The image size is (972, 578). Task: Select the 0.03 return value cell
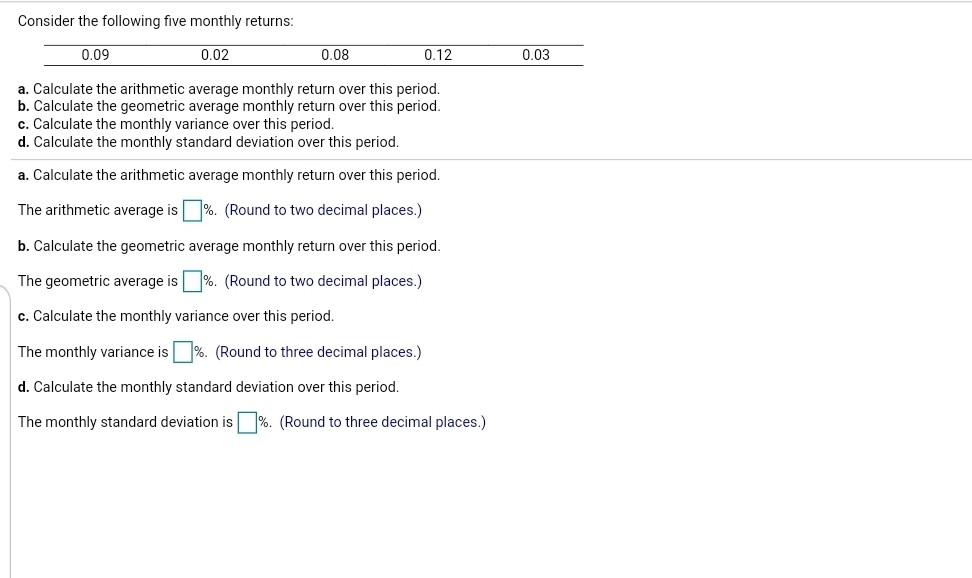coord(536,55)
